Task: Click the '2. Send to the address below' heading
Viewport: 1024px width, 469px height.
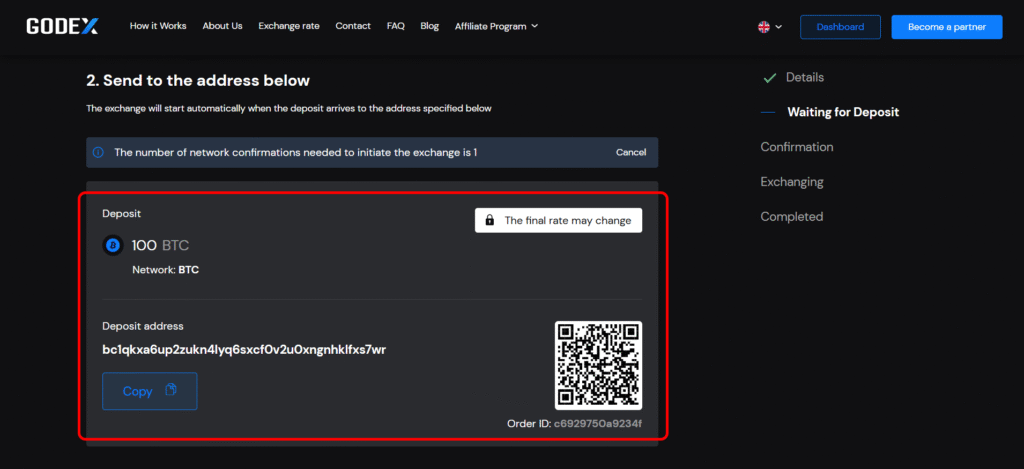Action: click(198, 81)
